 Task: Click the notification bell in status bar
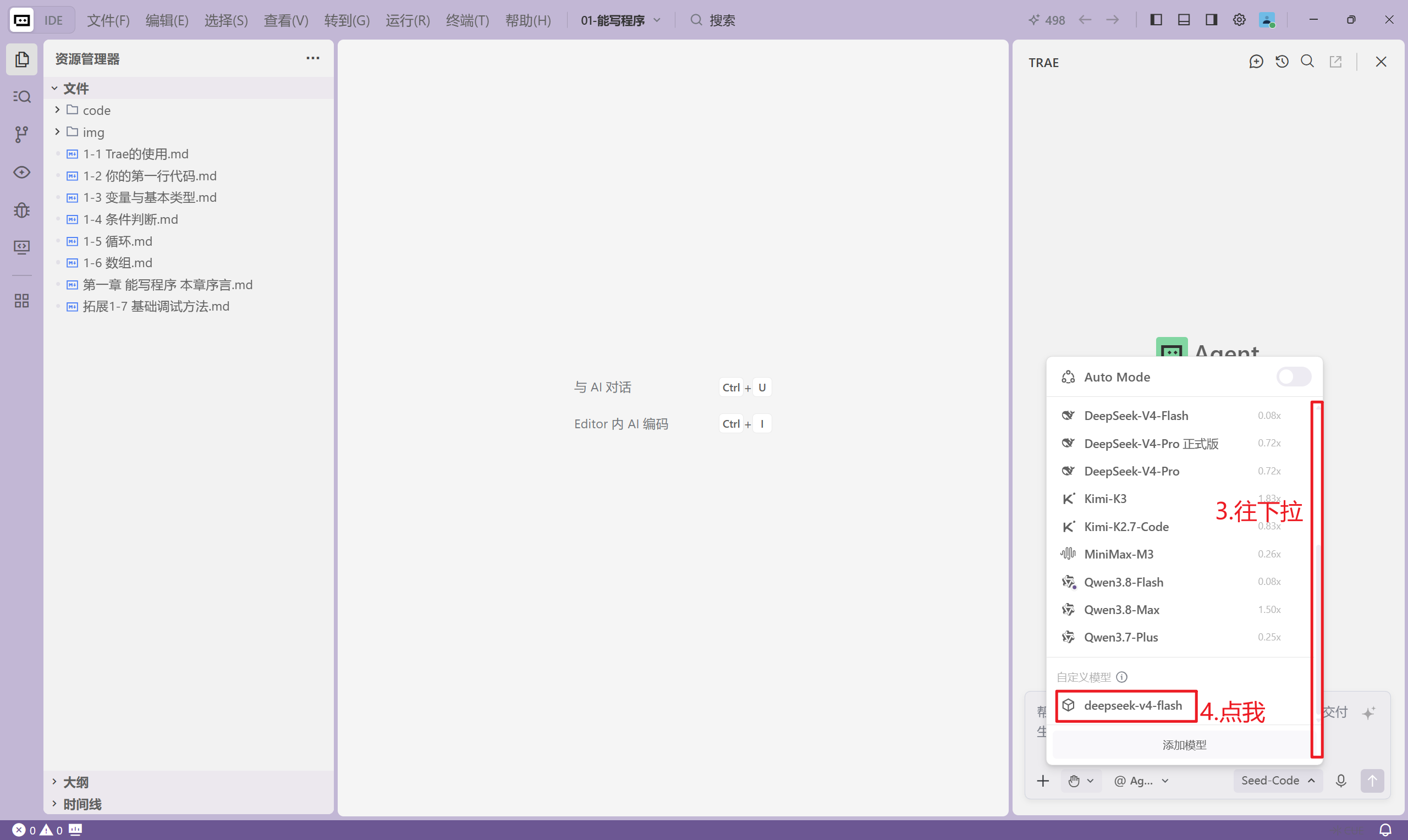click(x=1385, y=830)
